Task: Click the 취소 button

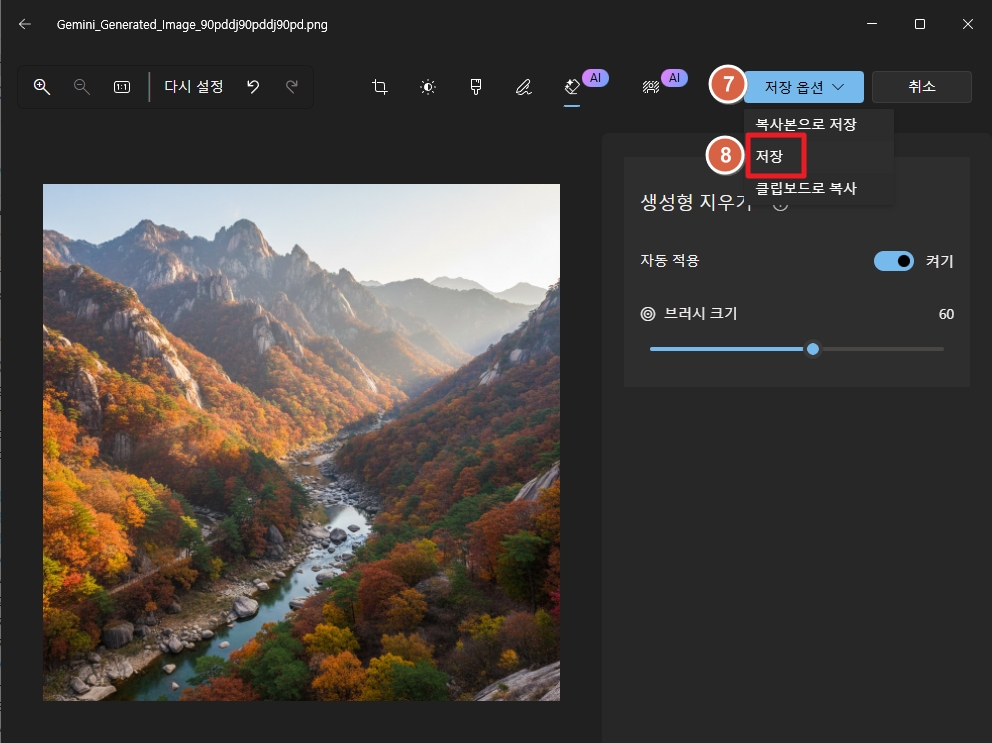Action: [921, 87]
